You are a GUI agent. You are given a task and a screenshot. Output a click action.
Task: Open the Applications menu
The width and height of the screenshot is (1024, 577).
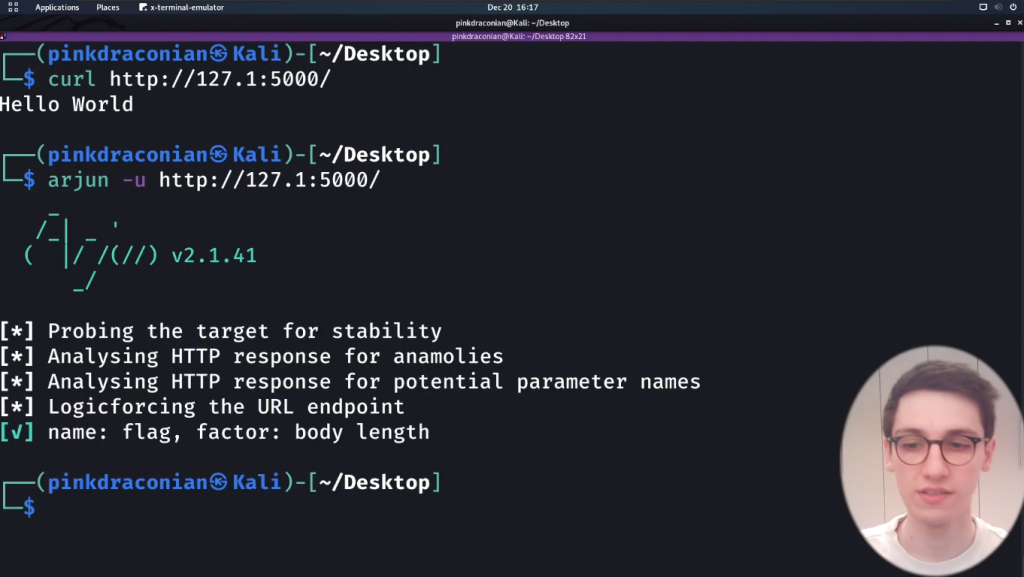tap(57, 7)
